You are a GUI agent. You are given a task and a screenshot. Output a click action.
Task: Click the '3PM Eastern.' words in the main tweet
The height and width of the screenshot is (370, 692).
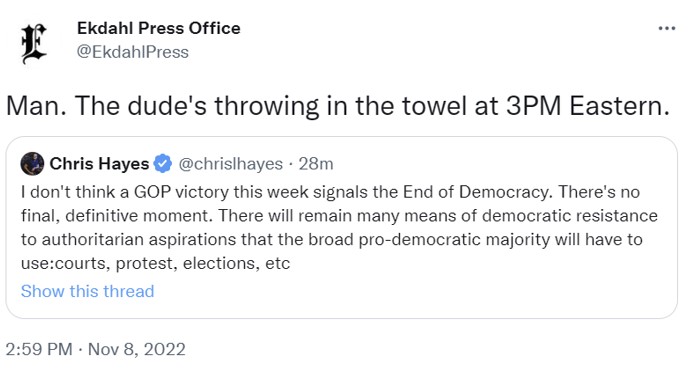(x=588, y=106)
